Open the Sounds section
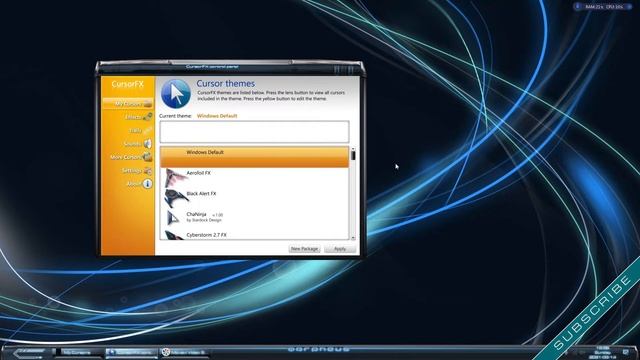Screen dimensions: 640x360 point(137,144)
